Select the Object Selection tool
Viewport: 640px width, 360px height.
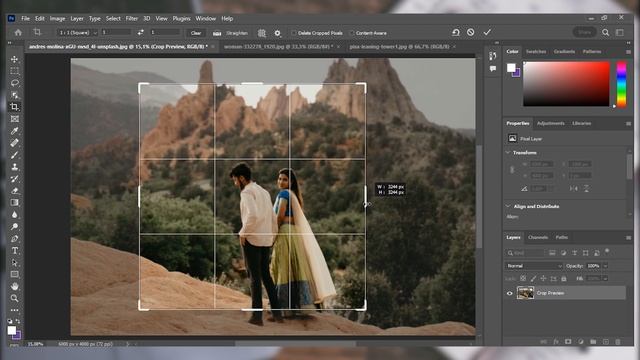pyautogui.click(x=15, y=95)
